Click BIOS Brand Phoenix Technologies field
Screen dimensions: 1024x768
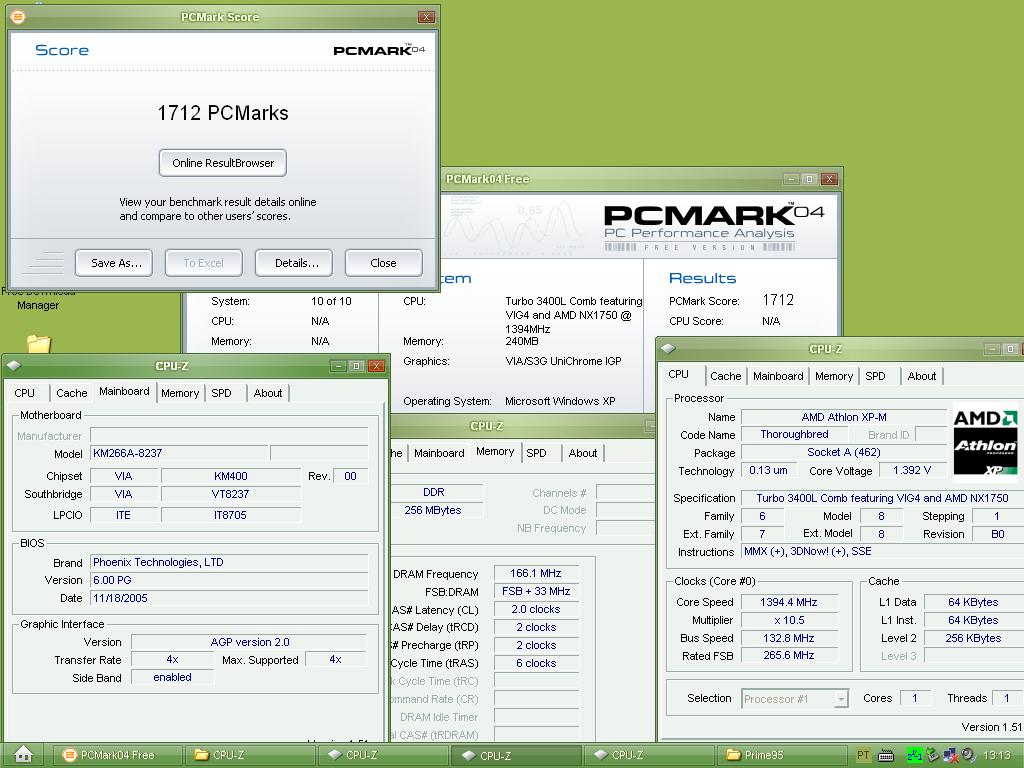point(229,562)
